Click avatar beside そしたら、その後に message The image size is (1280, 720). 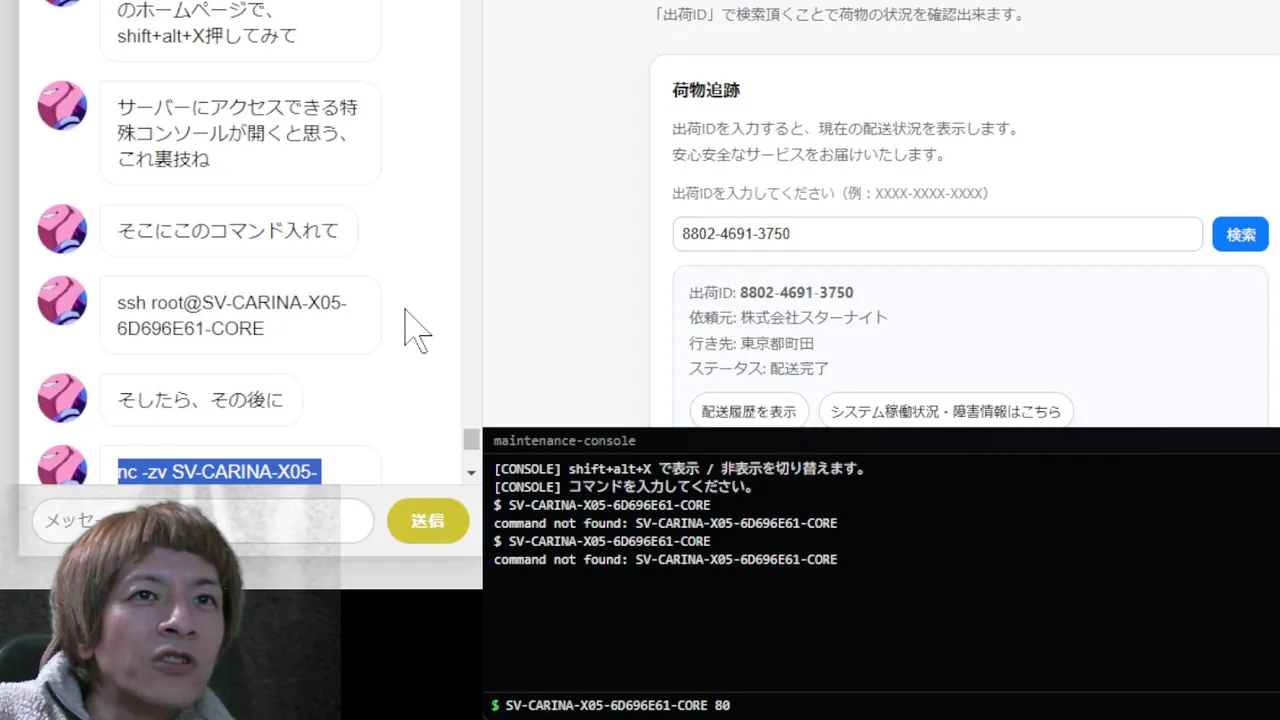(x=62, y=398)
